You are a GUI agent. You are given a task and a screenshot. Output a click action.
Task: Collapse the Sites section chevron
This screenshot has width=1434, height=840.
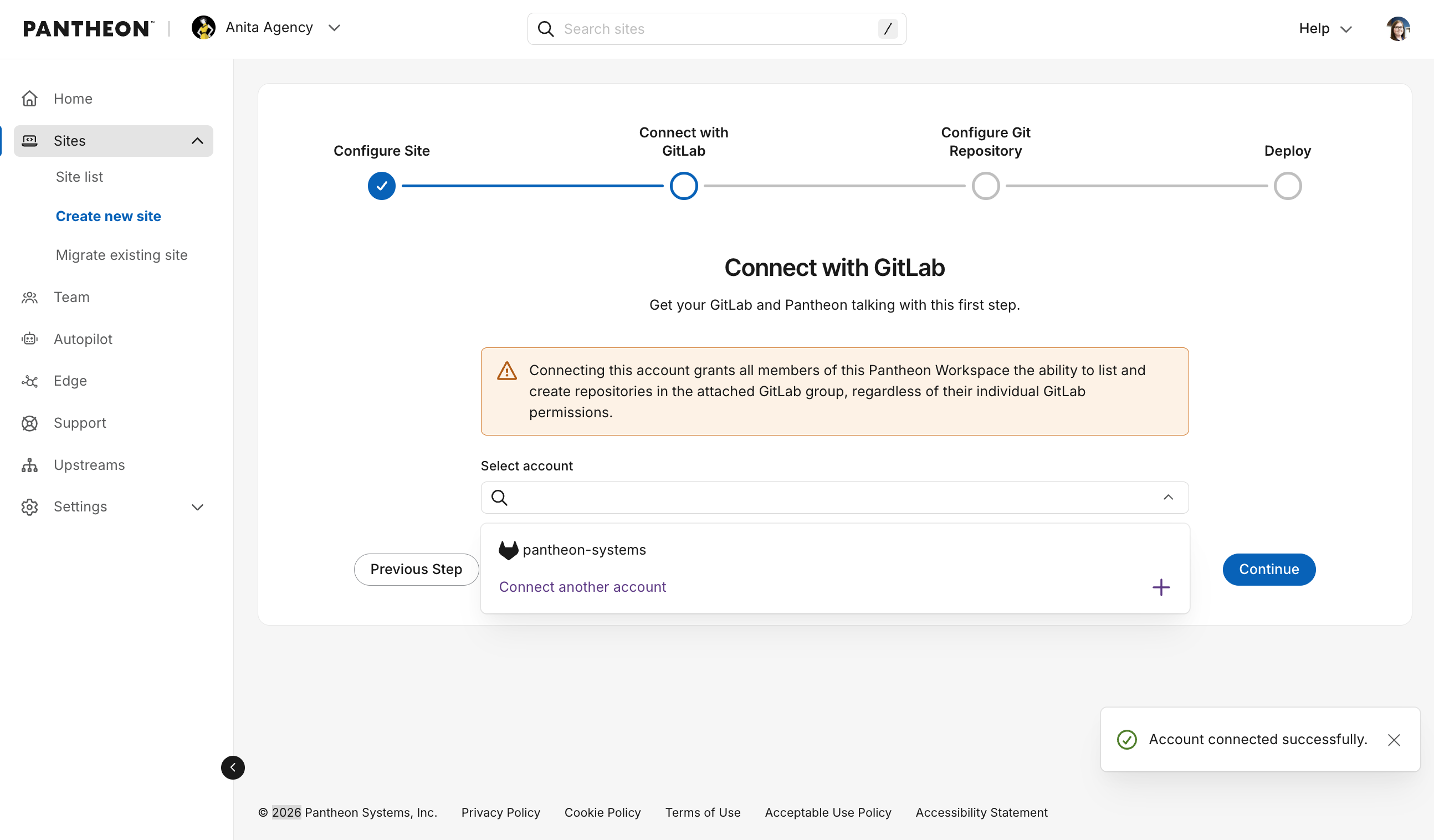click(x=197, y=141)
